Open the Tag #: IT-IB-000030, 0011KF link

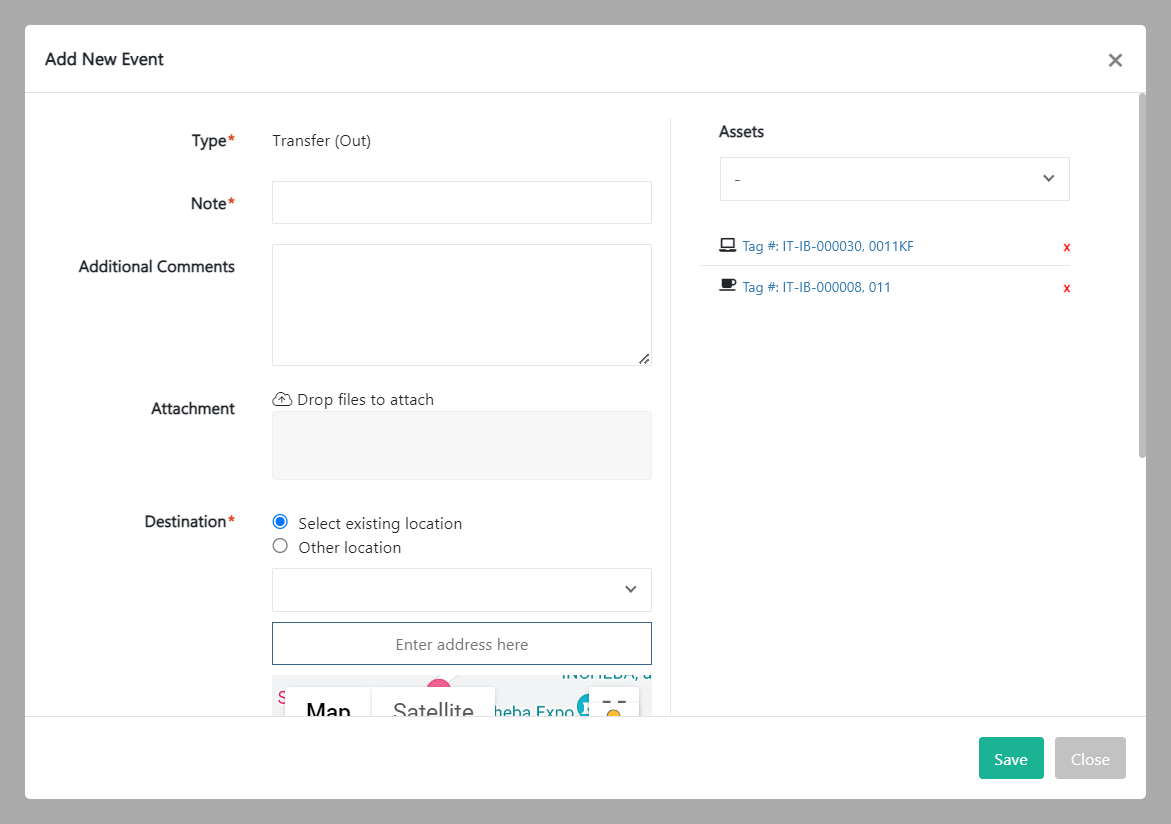(827, 246)
